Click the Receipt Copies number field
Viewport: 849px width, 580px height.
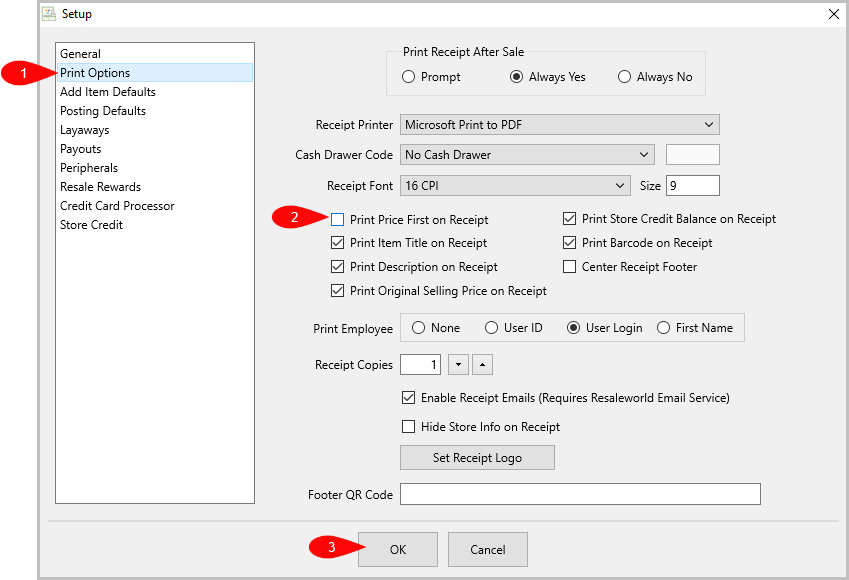[x=420, y=364]
